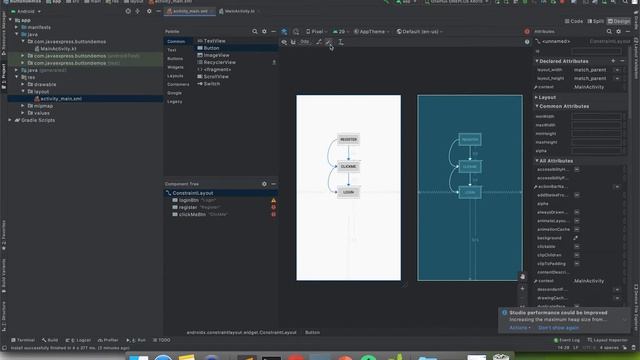Viewport: 640px width, 360px height.
Task: Search the Palette with the magnifier icon
Action: [x=255, y=31]
